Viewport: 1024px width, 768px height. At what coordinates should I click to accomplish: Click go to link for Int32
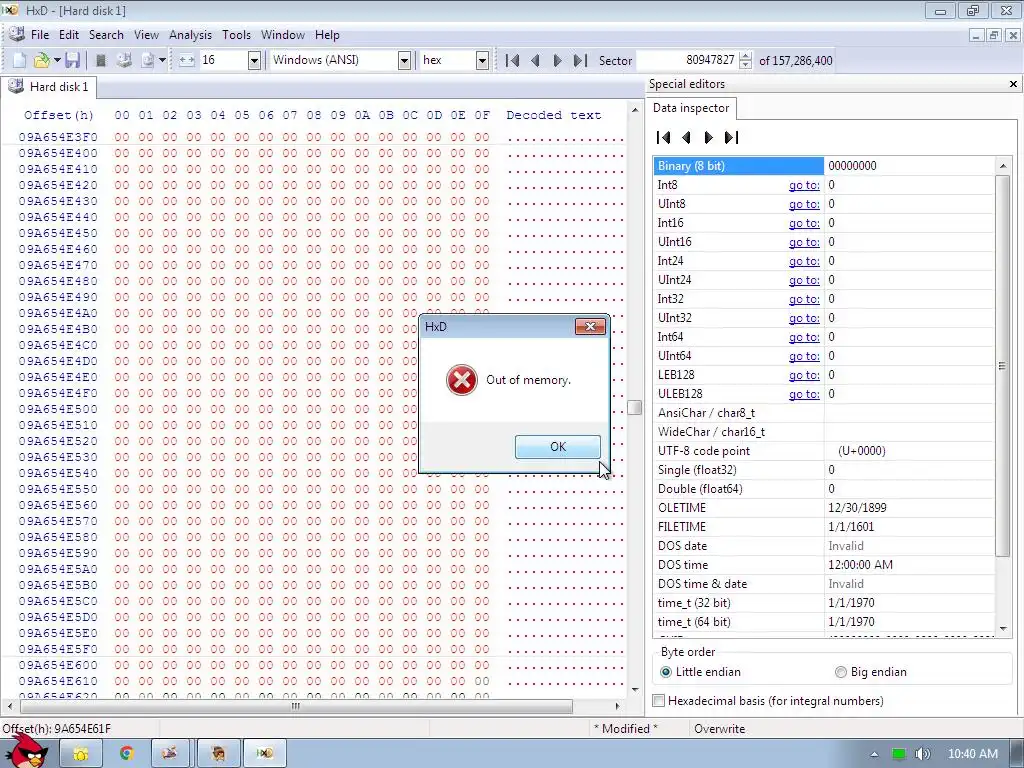click(x=804, y=299)
